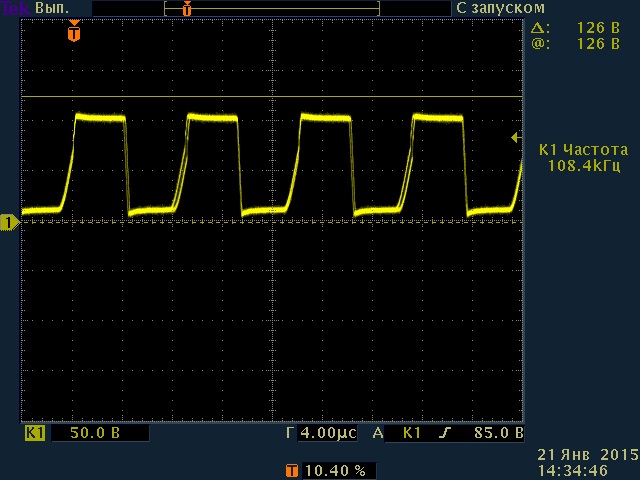Click the trigger level arrow on right edge
The width and height of the screenshot is (640, 480).
click(515, 137)
